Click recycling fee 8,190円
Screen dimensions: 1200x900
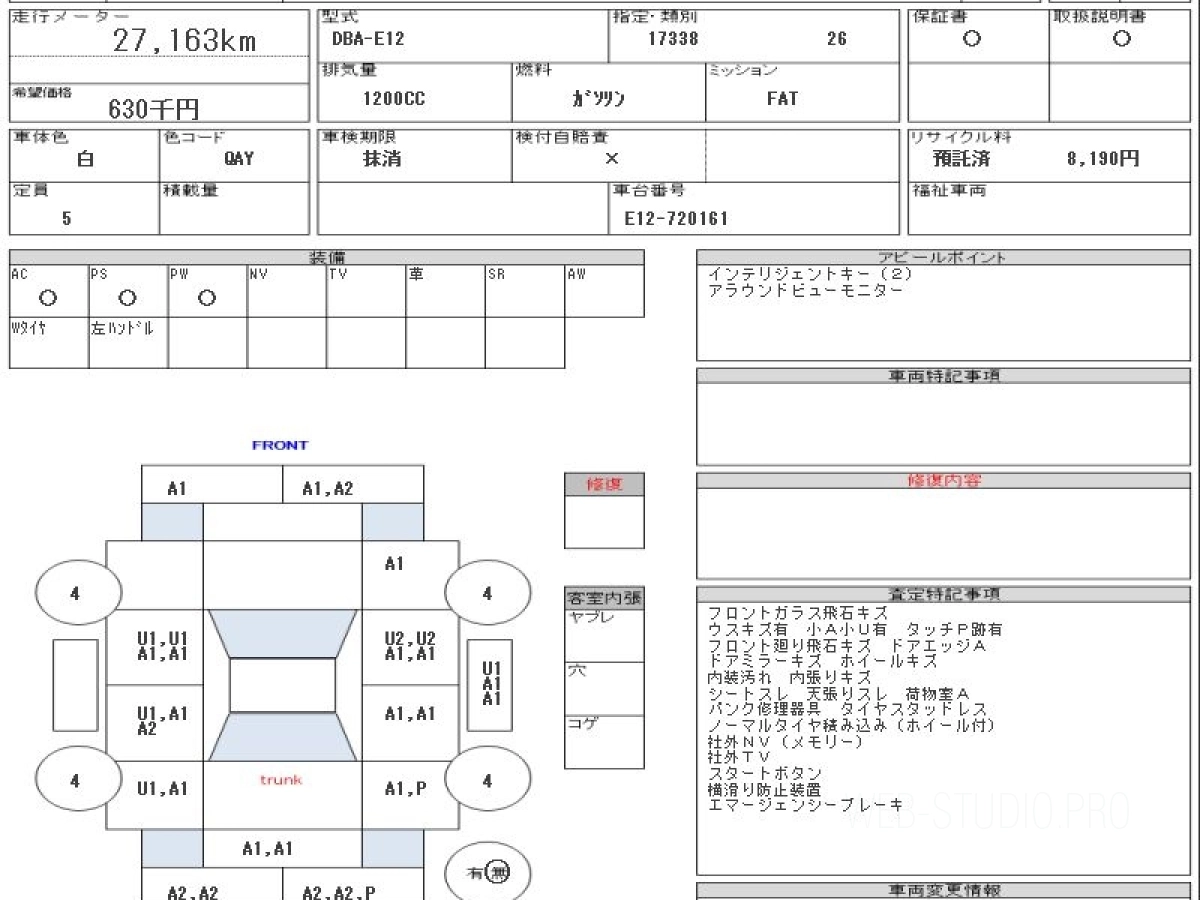click(1103, 158)
